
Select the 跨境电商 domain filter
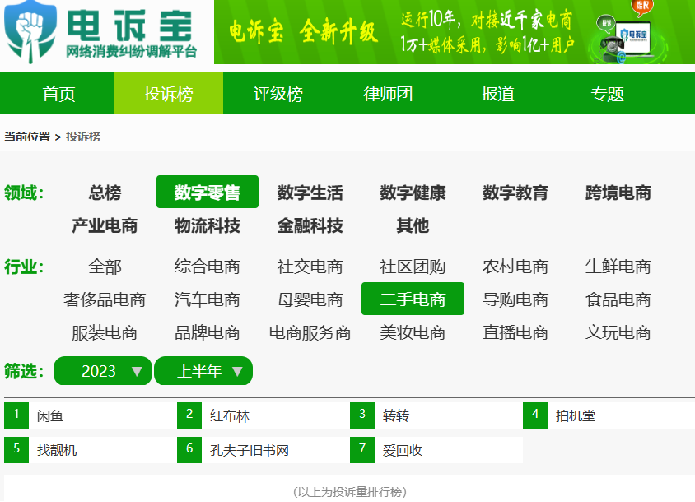(x=618, y=193)
